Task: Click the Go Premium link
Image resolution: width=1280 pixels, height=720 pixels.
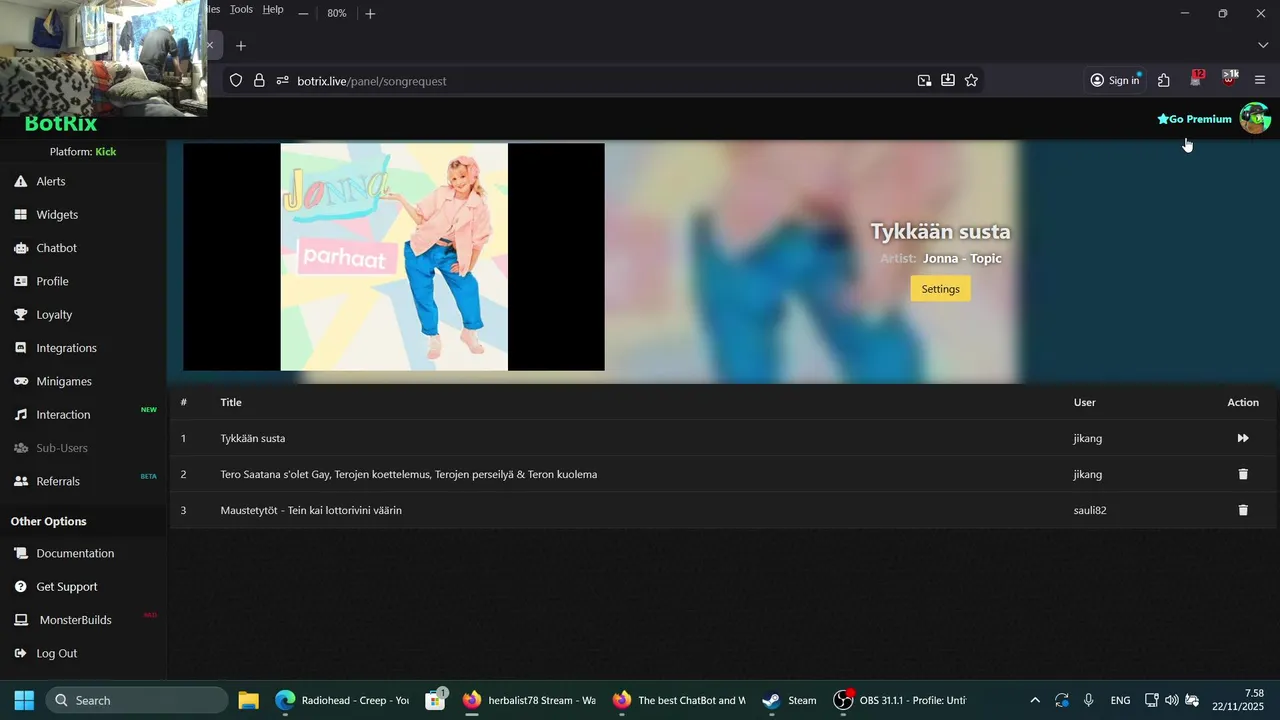Action: pos(1194,119)
